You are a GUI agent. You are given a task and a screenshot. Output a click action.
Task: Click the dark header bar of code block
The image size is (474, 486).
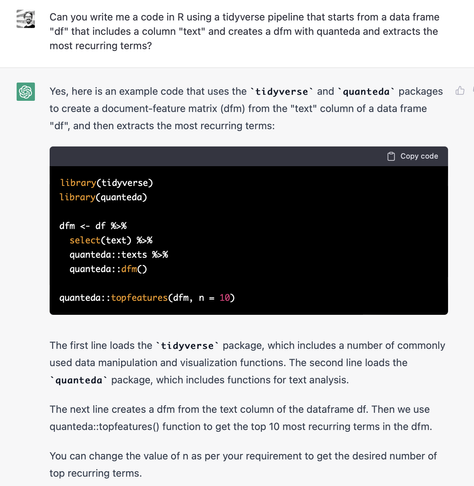point(249,156)
